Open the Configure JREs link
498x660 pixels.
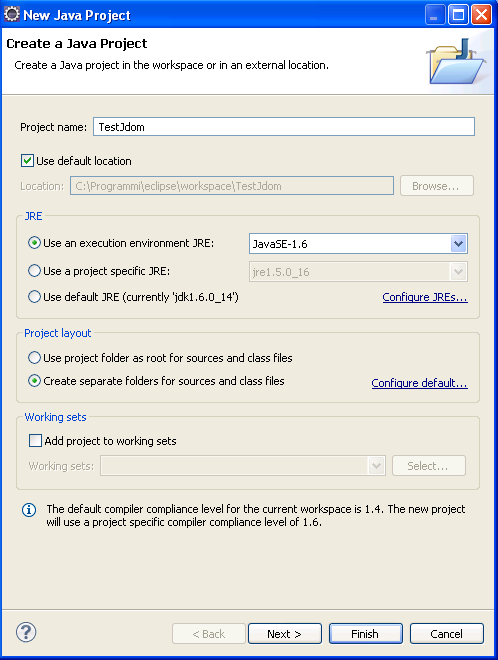coord(425,297)
